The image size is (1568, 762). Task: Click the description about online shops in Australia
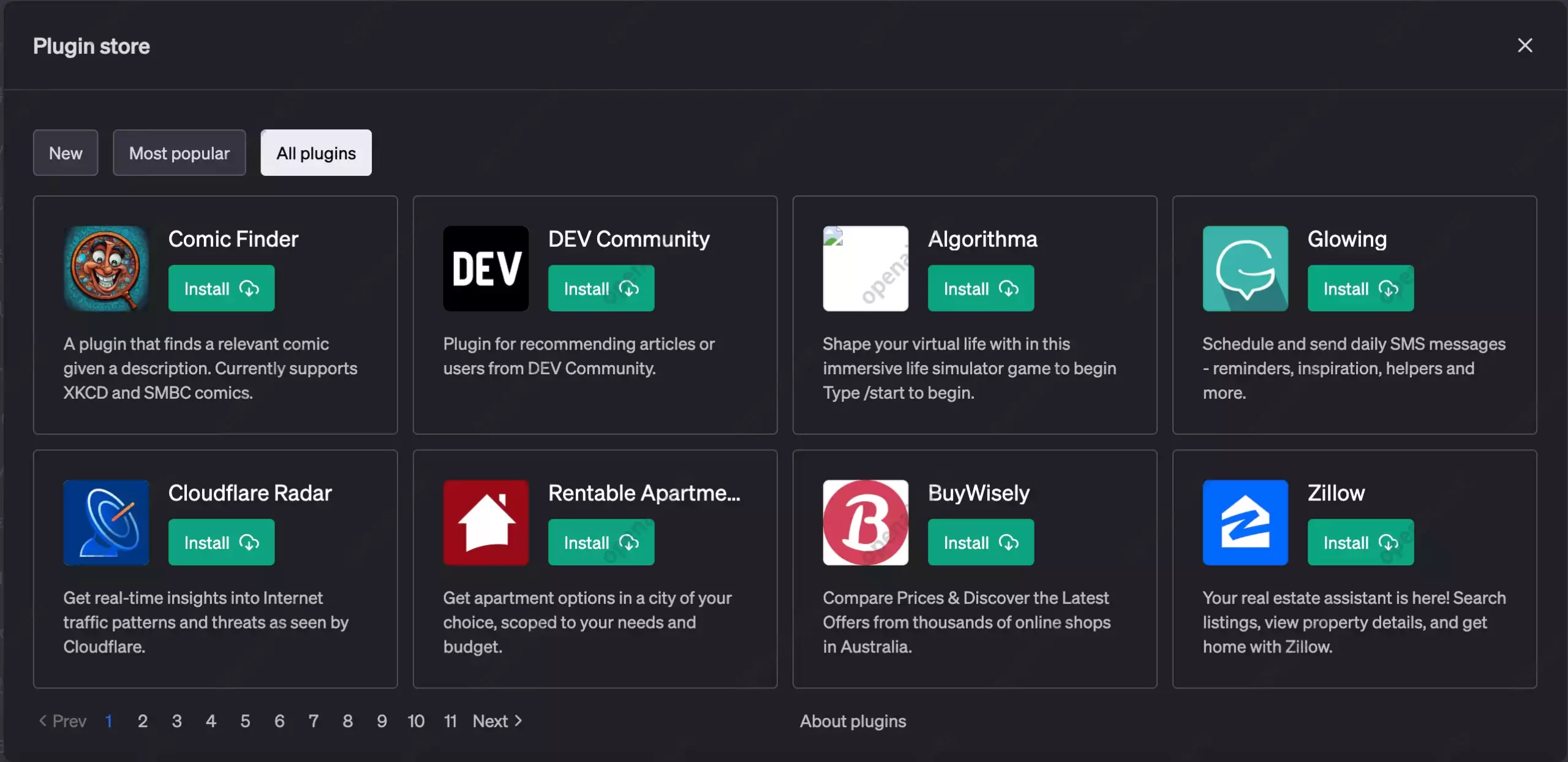tap(967, 622)
